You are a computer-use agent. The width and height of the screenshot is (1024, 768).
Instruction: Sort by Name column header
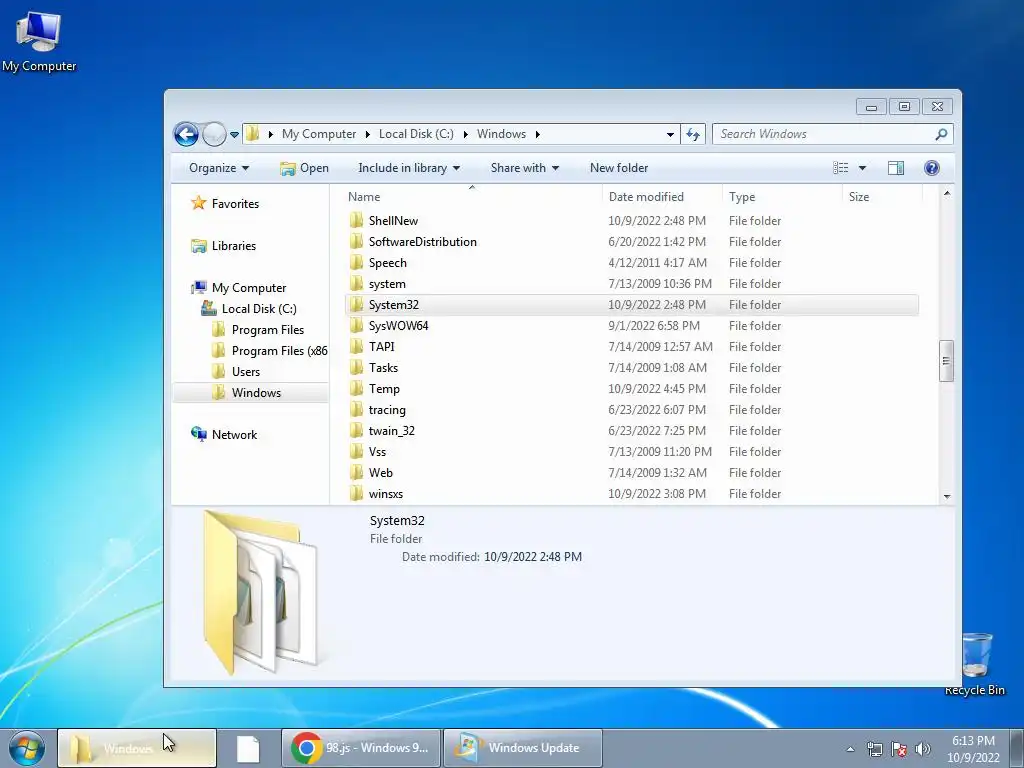point(364,197)
